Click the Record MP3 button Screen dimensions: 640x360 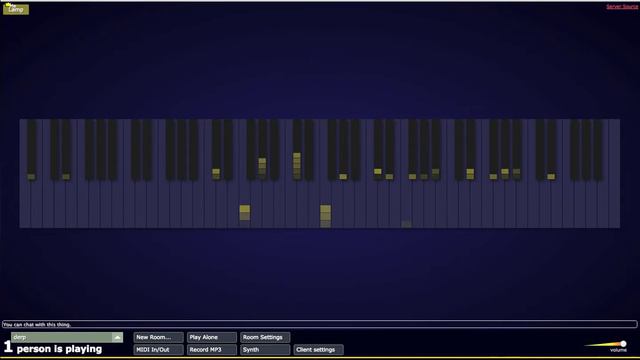coord(212,350)
